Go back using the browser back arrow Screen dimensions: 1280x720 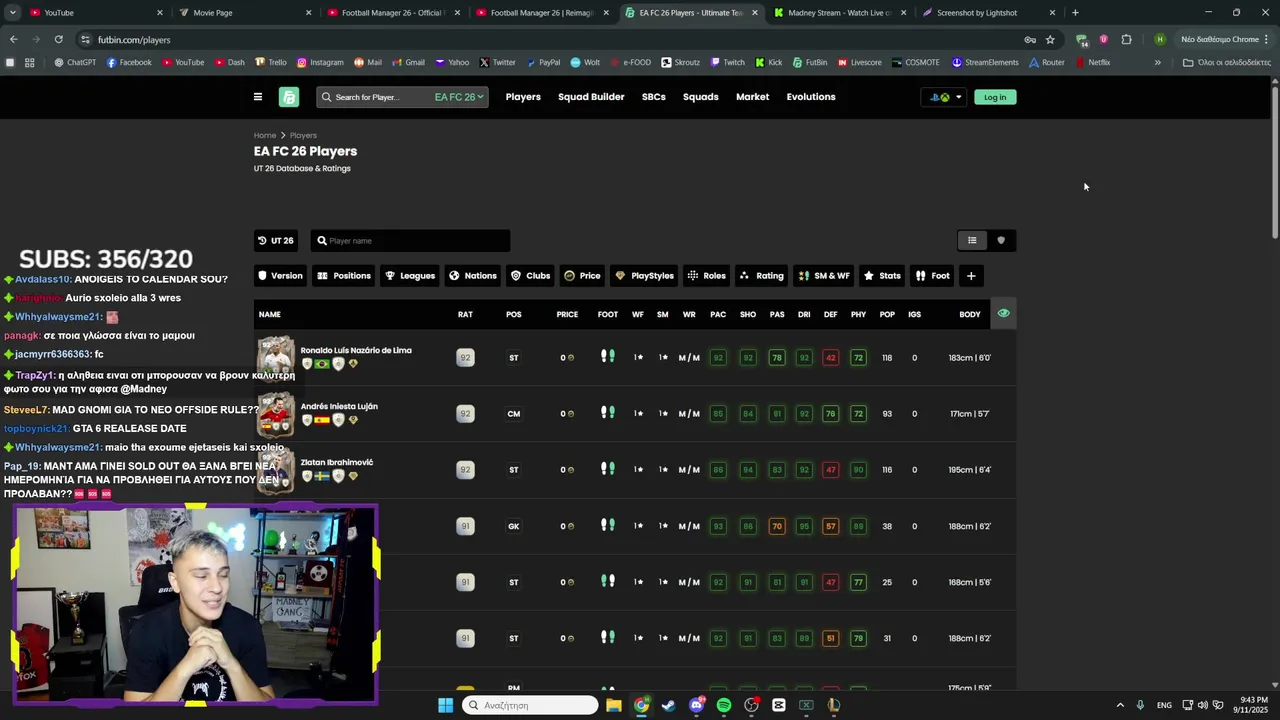(14, 40)
